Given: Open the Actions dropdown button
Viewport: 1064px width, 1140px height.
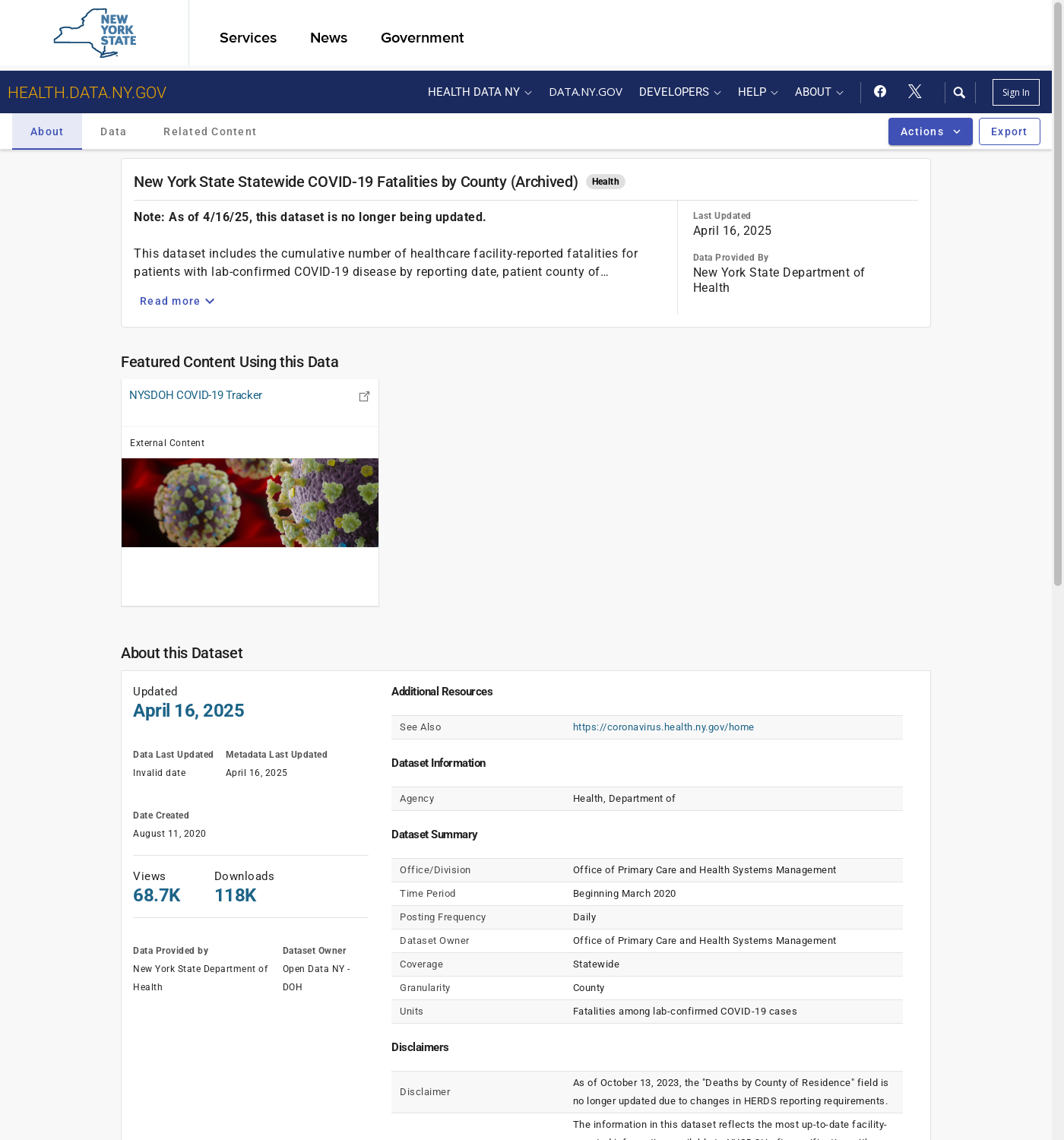Looking at the screenshot, I should pos(929,131).
